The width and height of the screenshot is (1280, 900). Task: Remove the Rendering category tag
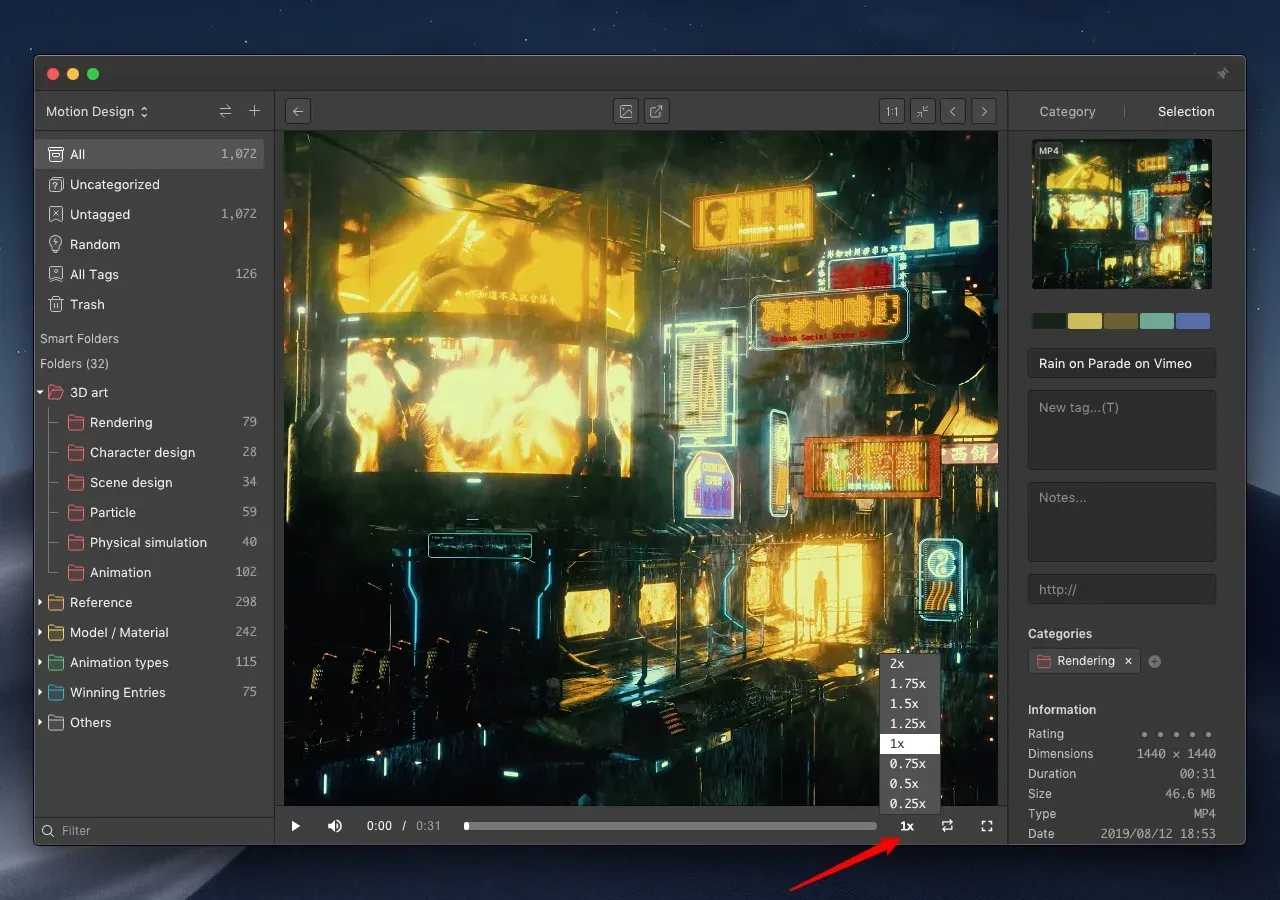point(1128,661)
